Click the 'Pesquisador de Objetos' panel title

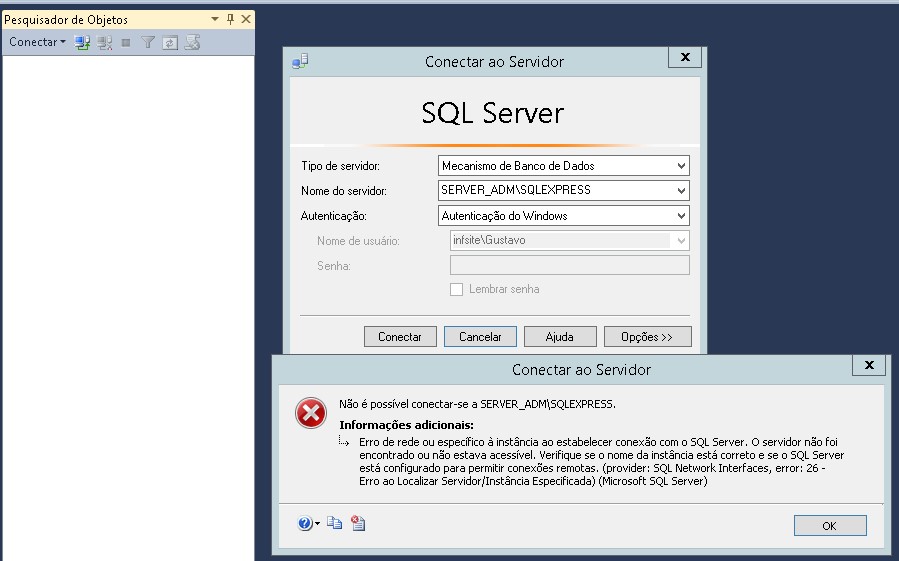(x=66, y=20)
